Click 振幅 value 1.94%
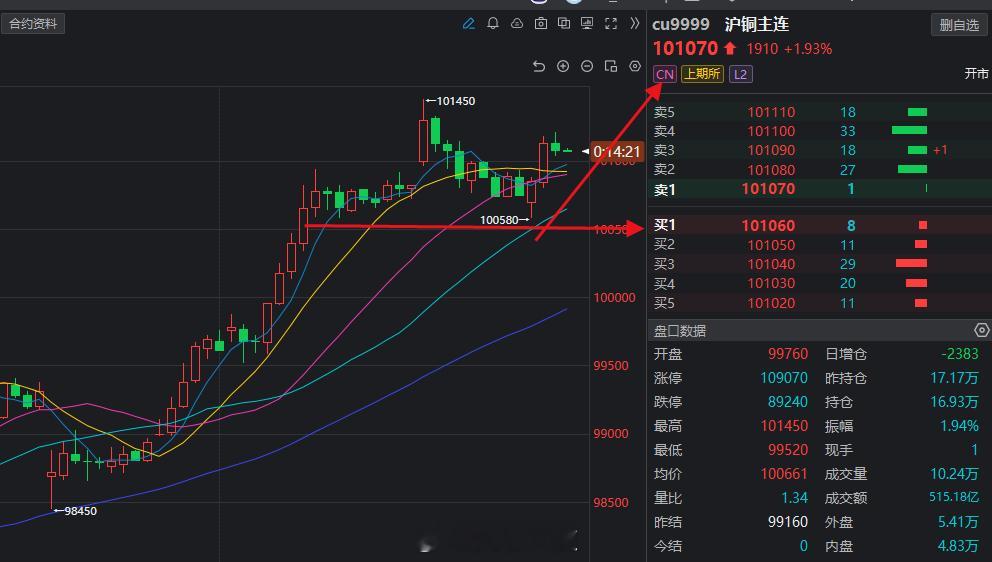The width and height of the screenshot is (992, 562). (960, 426)
